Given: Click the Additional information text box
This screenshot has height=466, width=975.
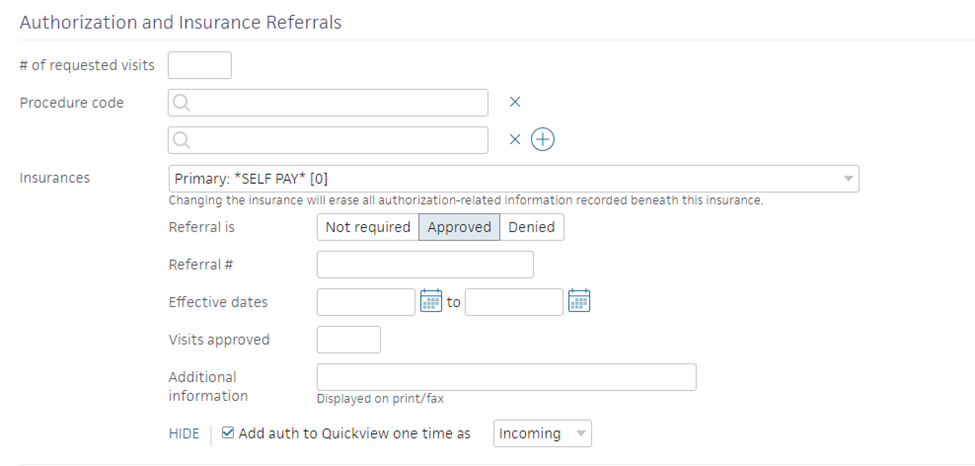Looking at the screenshot, I should tap(507, 377).
